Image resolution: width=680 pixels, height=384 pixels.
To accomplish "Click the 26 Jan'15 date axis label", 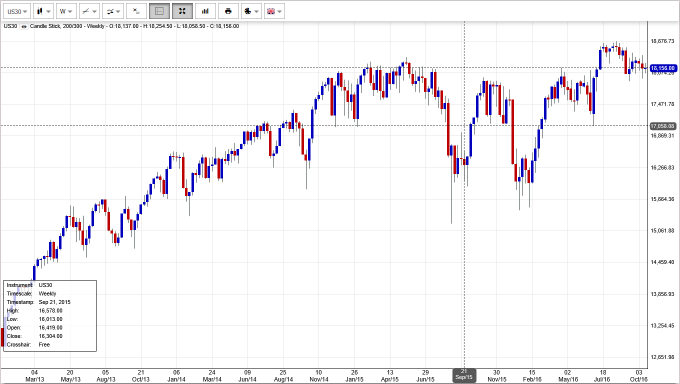I will coord(354,376).
